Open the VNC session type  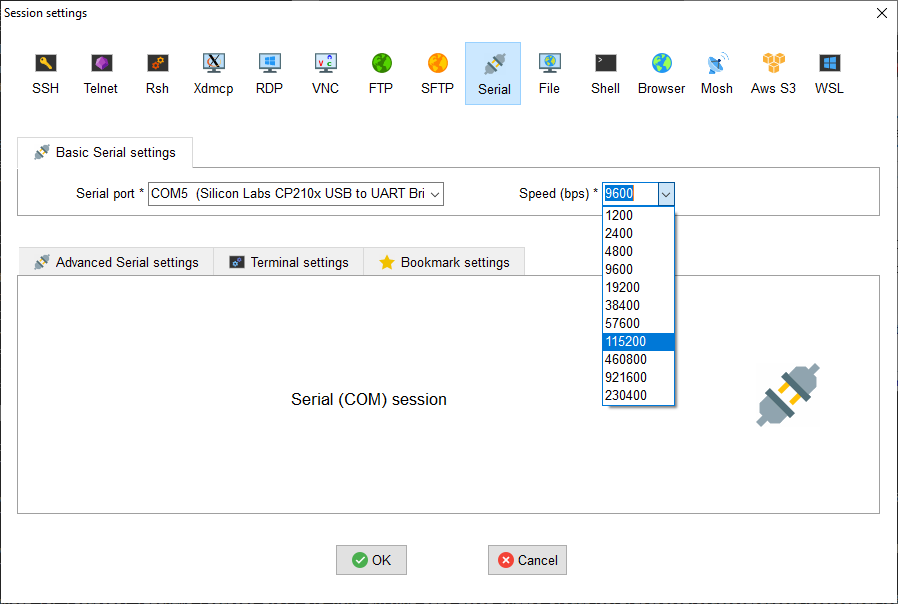pyautogui.click(x=325, y=73)
